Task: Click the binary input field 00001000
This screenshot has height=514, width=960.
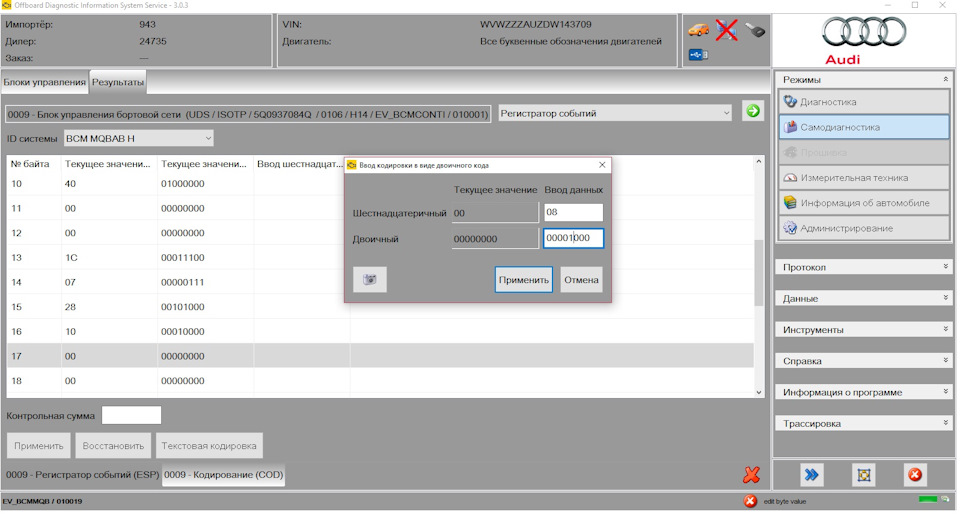Action: [573, 238]
